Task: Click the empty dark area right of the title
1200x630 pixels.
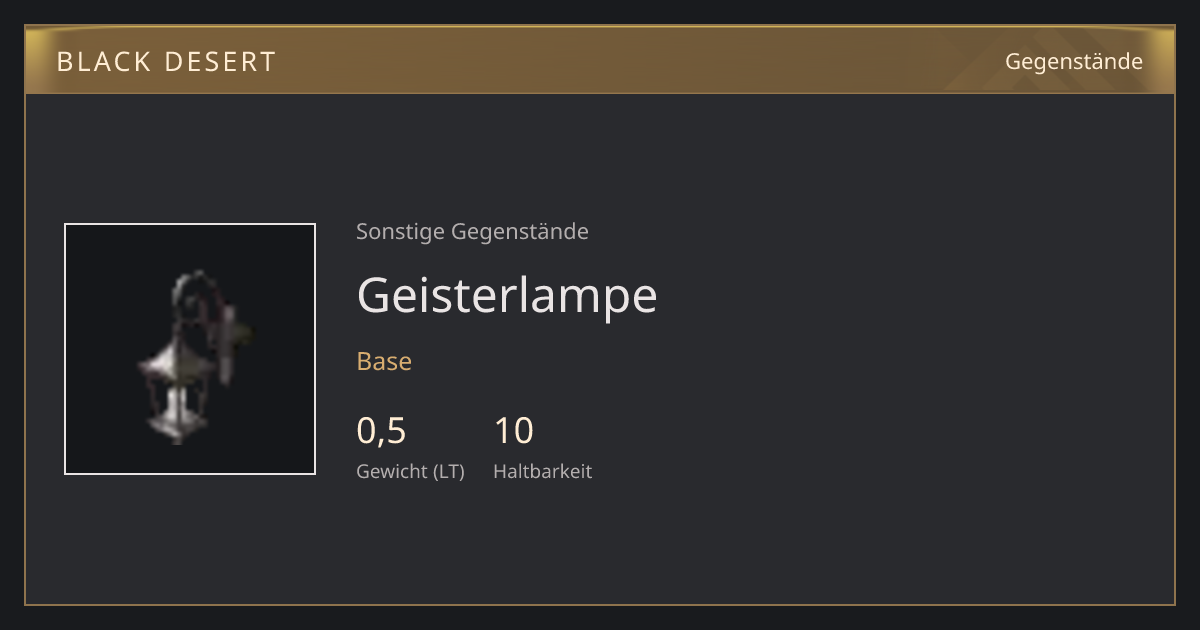Action: (900, 296)
